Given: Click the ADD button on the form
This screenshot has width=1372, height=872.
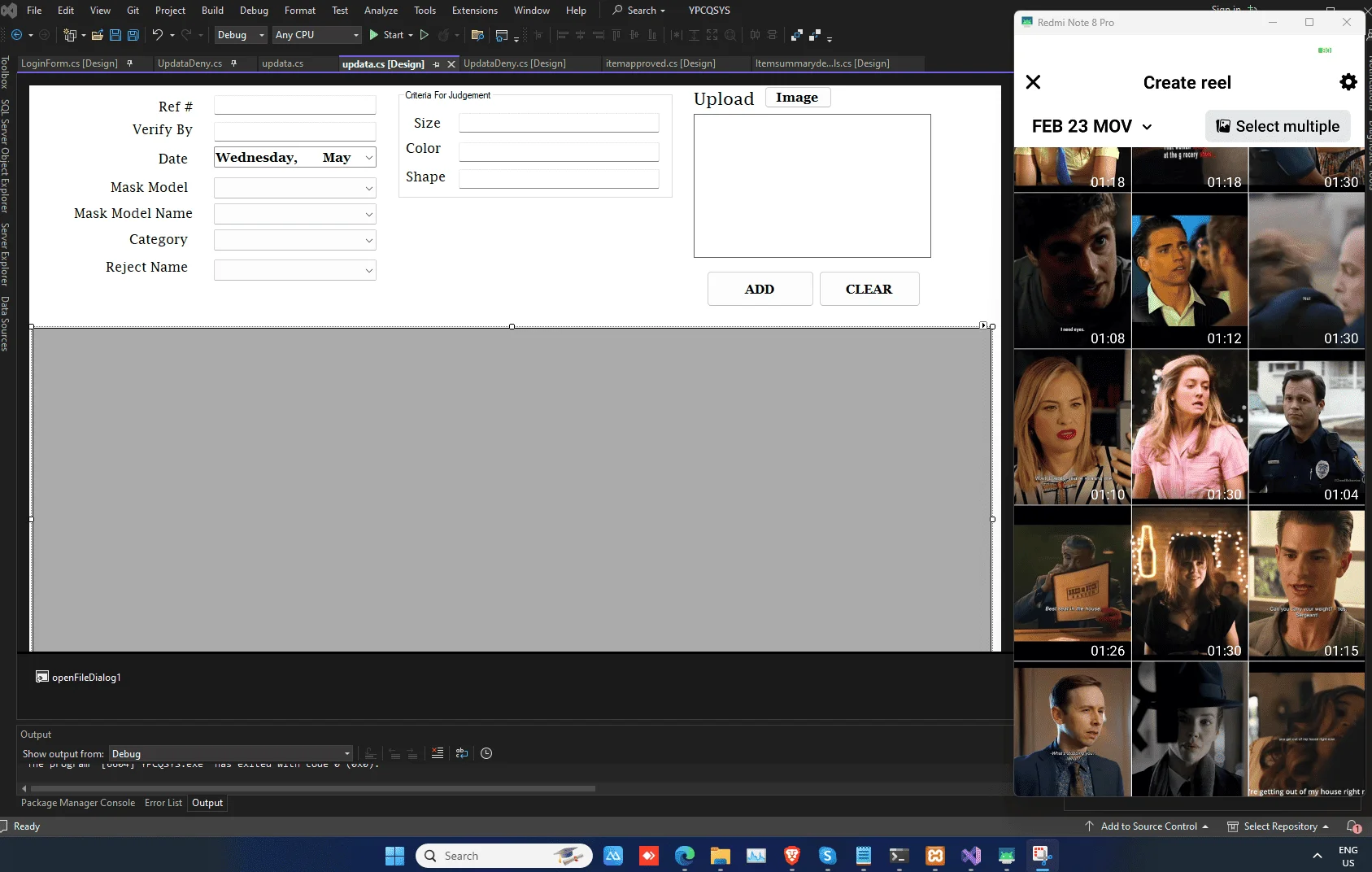Looking at the screenshot, I should pyautogui.click(x=760, y=289).
